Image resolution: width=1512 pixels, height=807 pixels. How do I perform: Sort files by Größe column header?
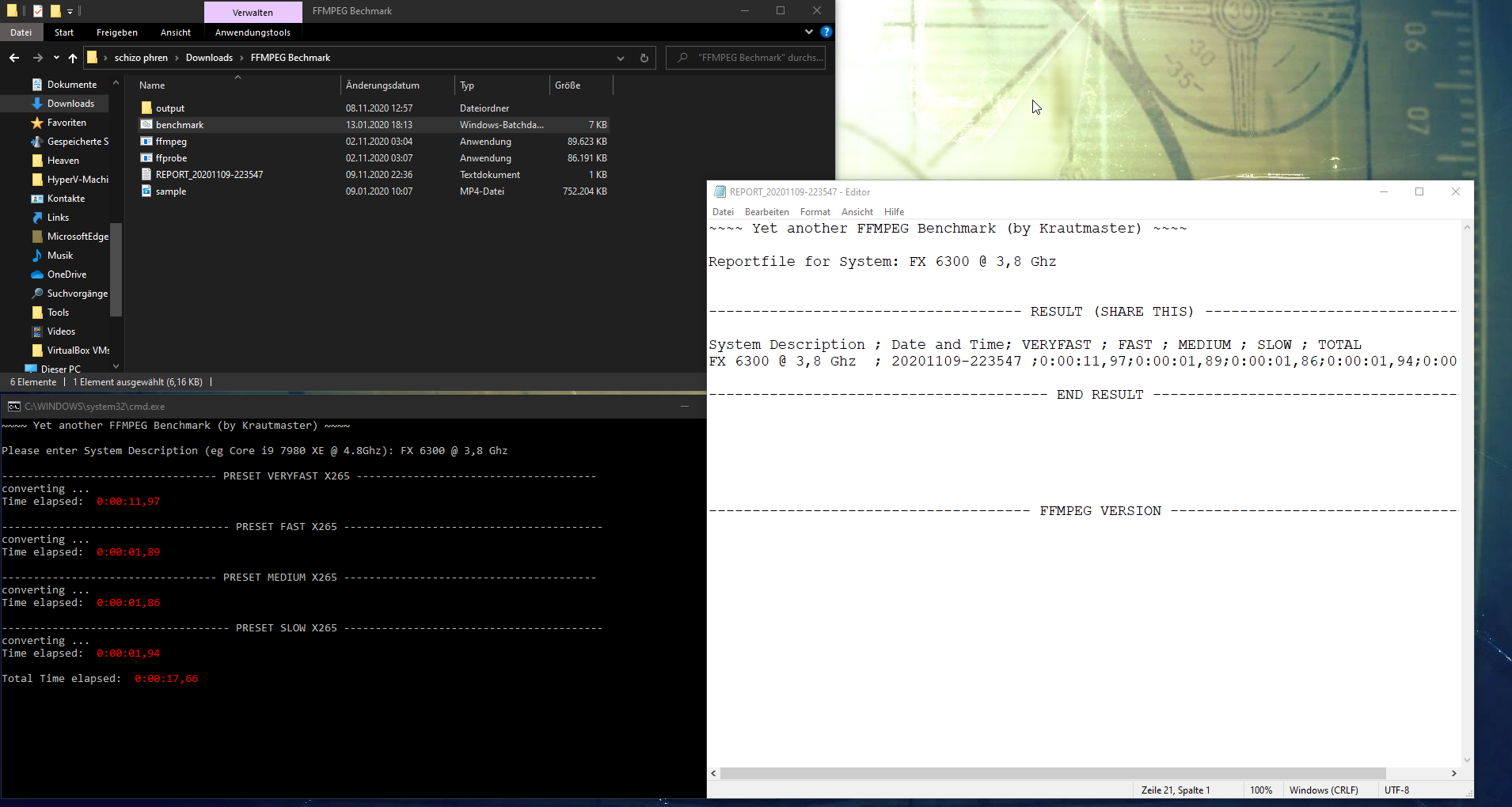pyautogui.click(x=581, y=85)
